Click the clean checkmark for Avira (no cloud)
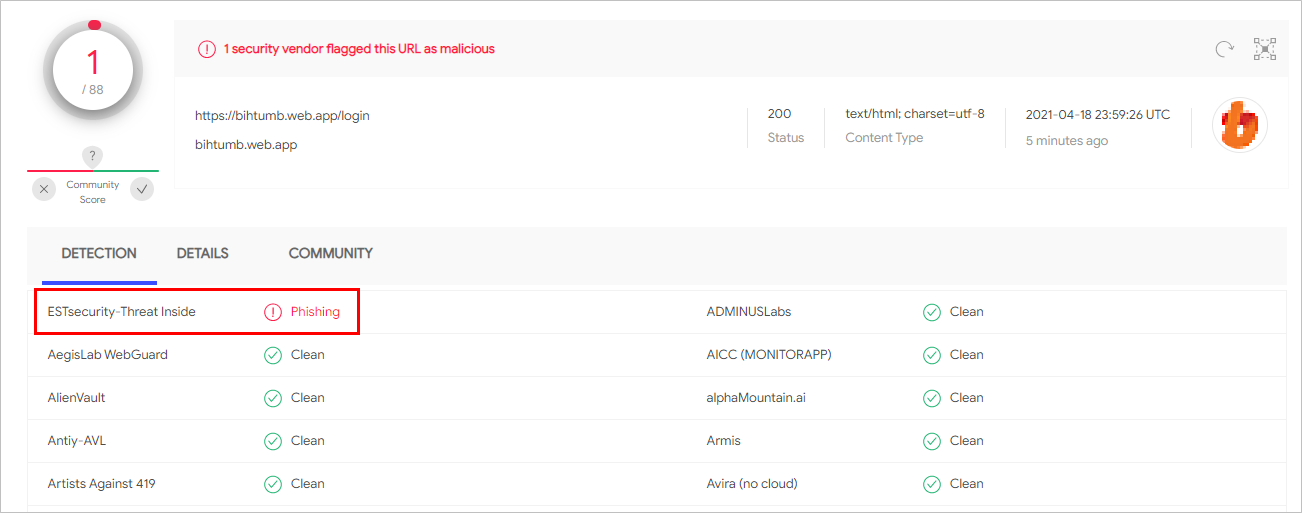The image size is (1302, 513). click(x=932, y=484)
